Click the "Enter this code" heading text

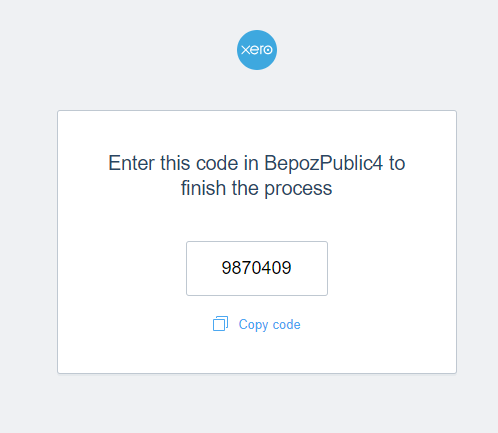[x=173, y=164]
